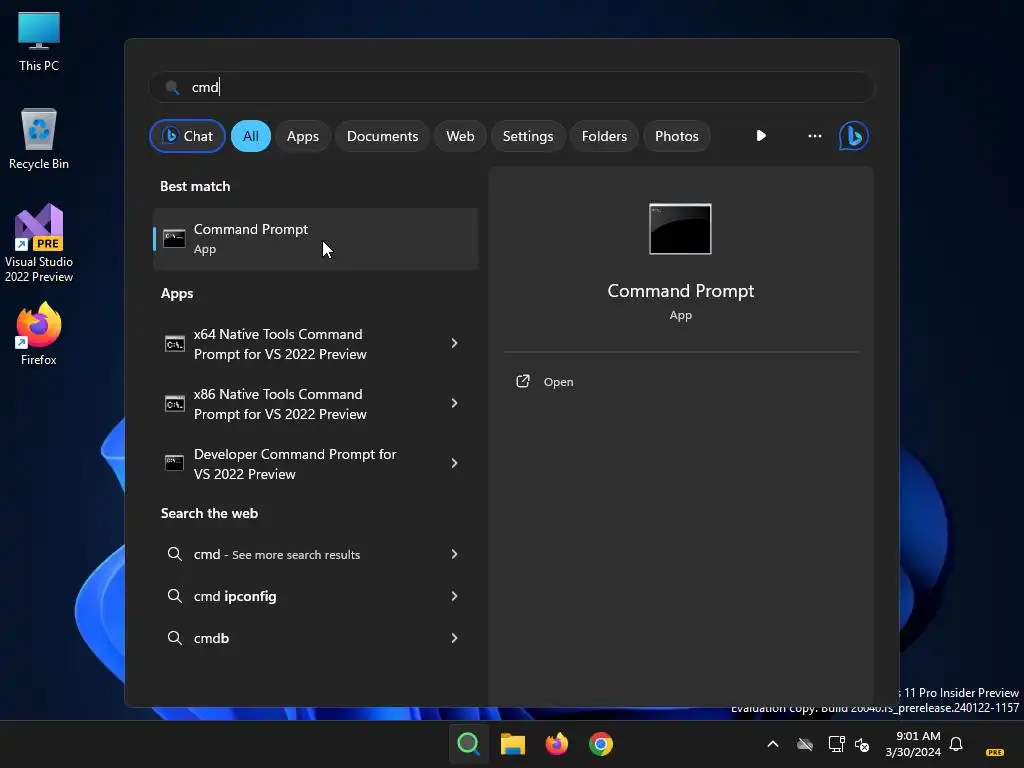The height and width of the screenshot is (768, 1024).
Task: Click the muted volume tray icon
Action: tap(862, 744)
